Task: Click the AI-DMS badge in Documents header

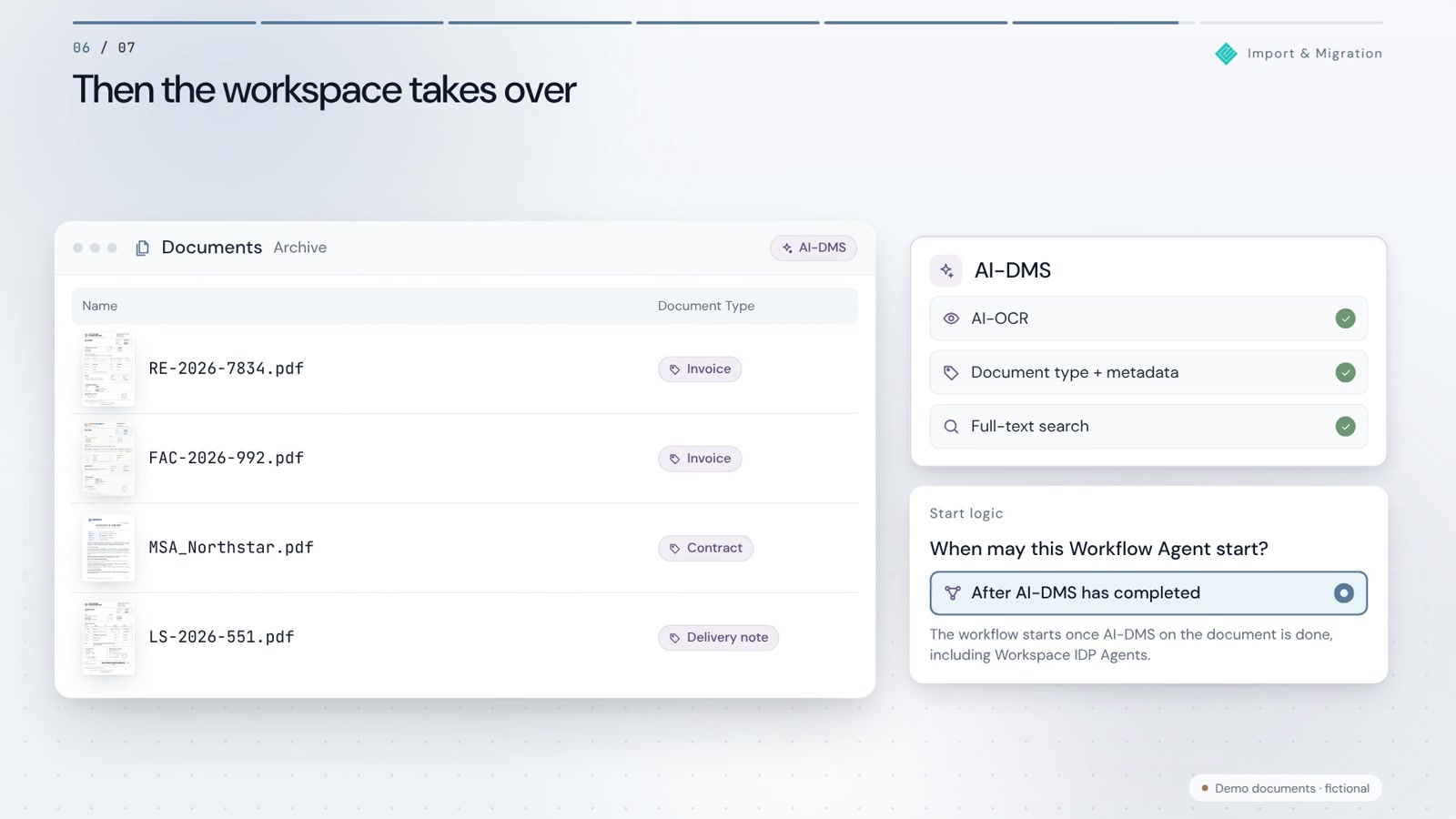Action: click(814, 248)
